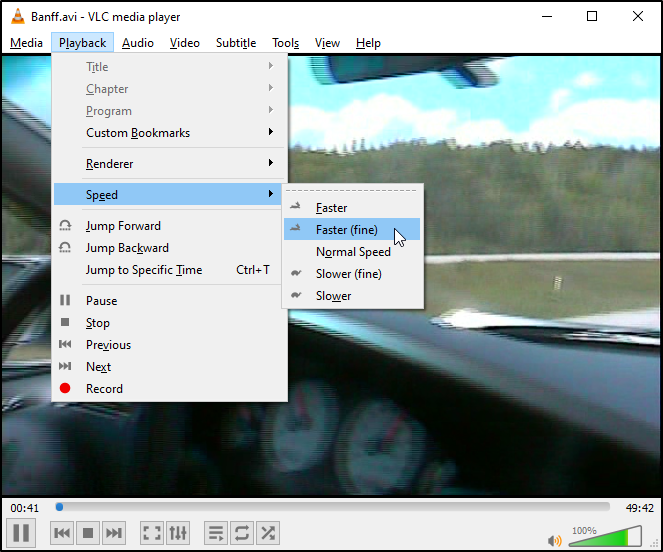Image resolution: width=663 pixels, height=552 pixels.
Task: Open the Audio menu
Action: (138, 43)
